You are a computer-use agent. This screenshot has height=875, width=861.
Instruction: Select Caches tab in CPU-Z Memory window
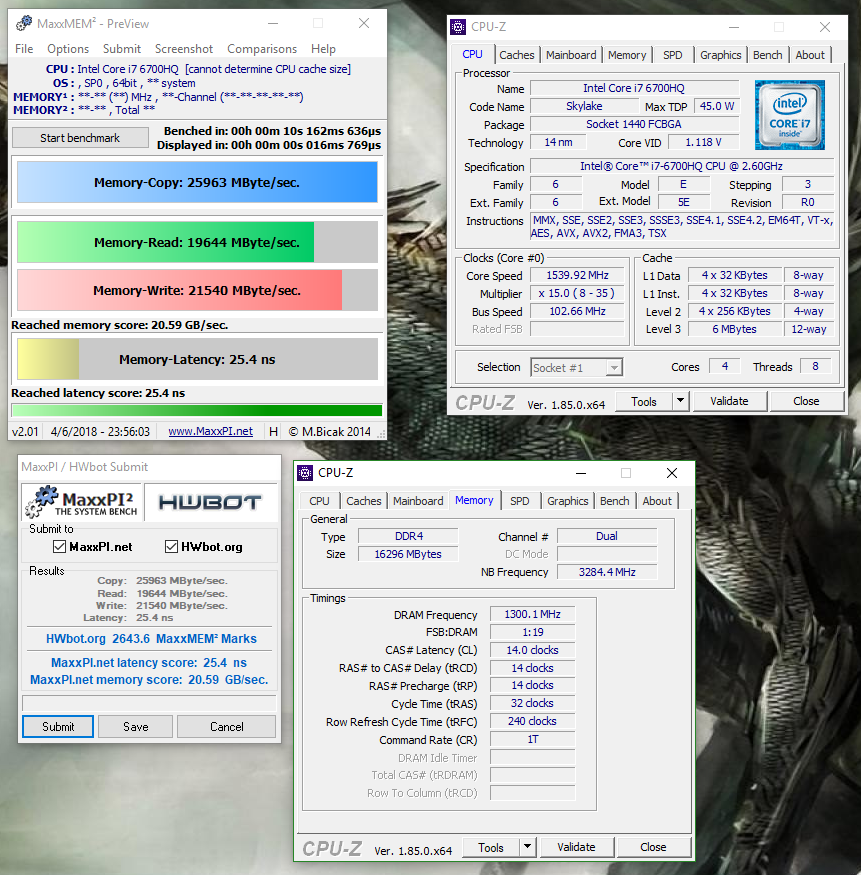[363, 501]
